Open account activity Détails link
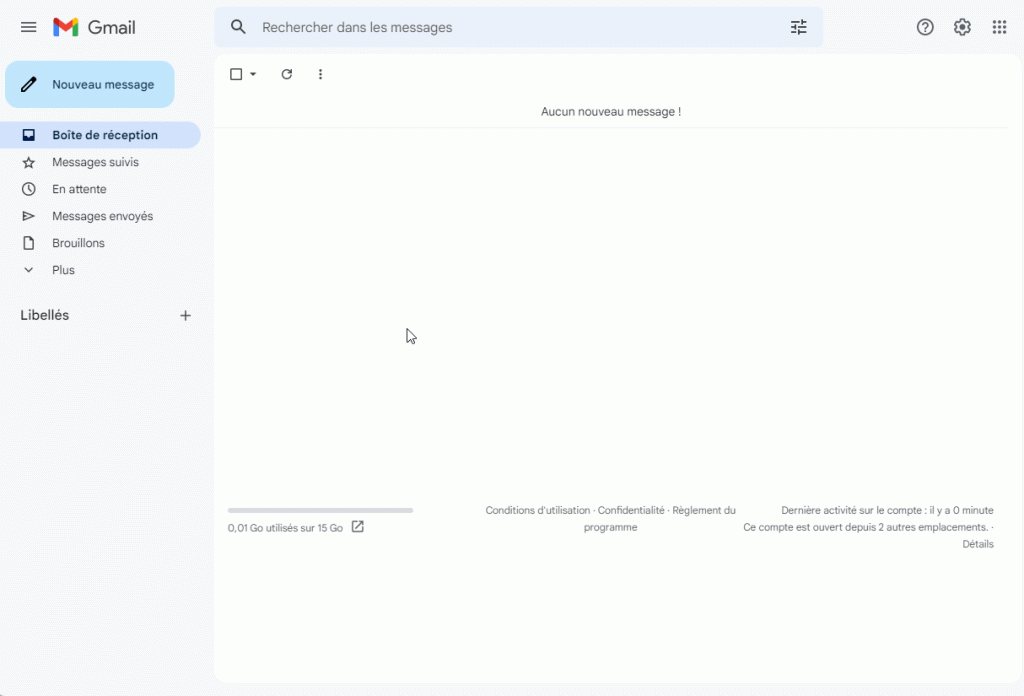Image resolution: width=1024 pixels, height=696 pixels. [978, 544]
